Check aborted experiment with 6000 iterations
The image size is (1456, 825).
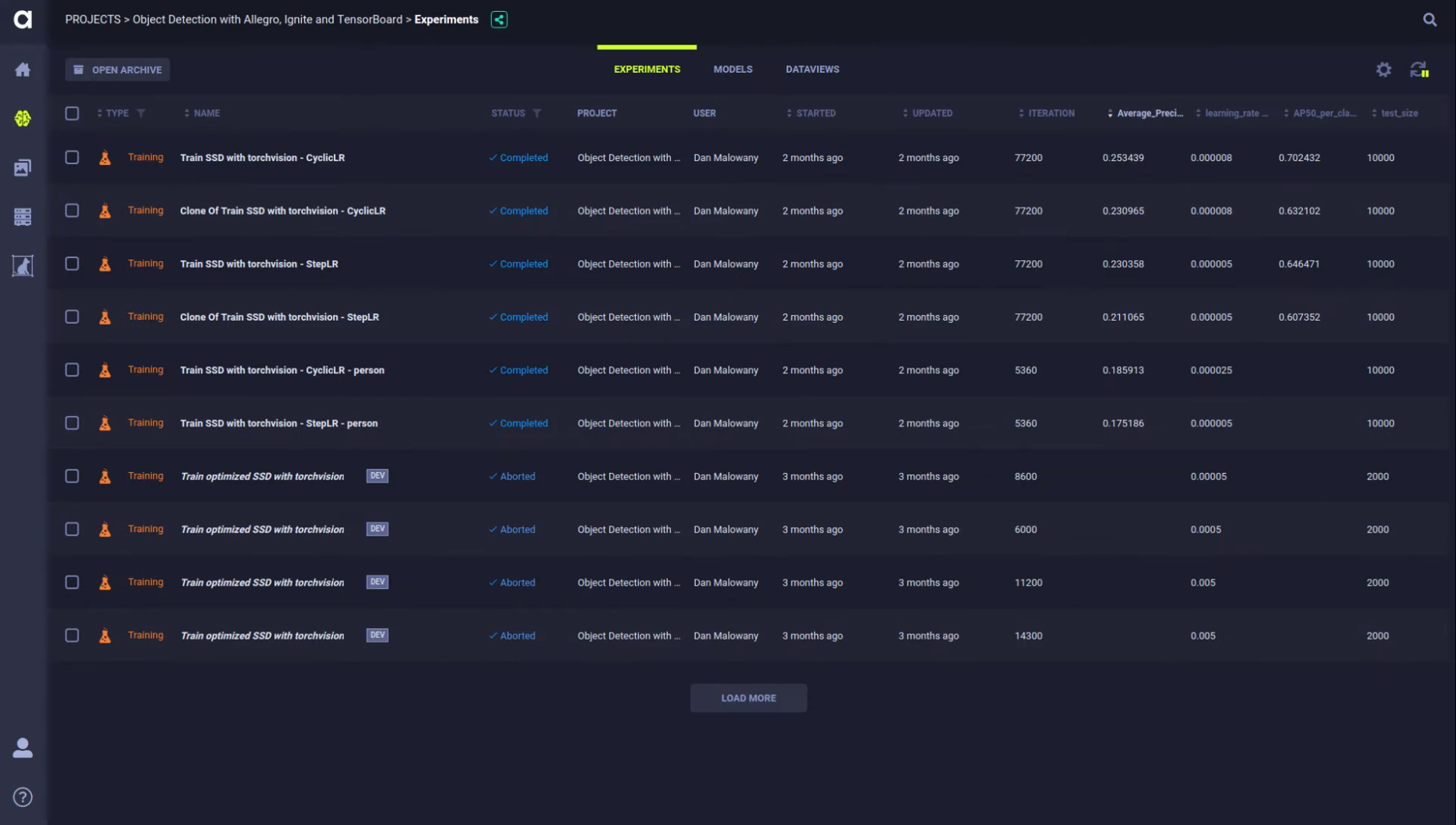point(72,529)
